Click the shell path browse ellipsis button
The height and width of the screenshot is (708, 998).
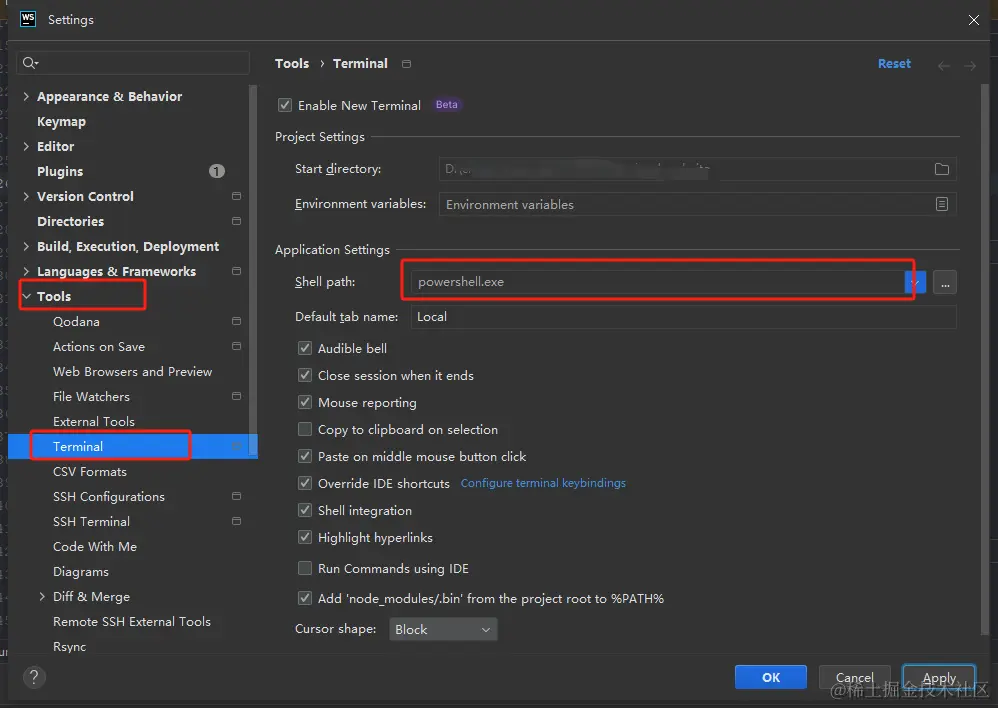[x=945, y=282]
